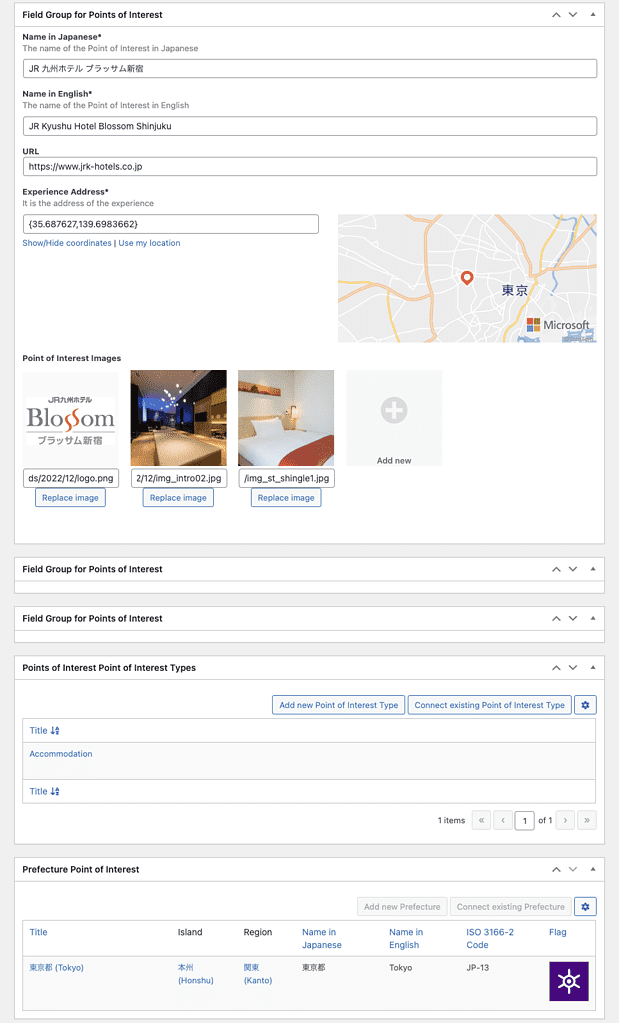
Task: Replace image under img_st_shingle1.jpg
Action: 286,498
